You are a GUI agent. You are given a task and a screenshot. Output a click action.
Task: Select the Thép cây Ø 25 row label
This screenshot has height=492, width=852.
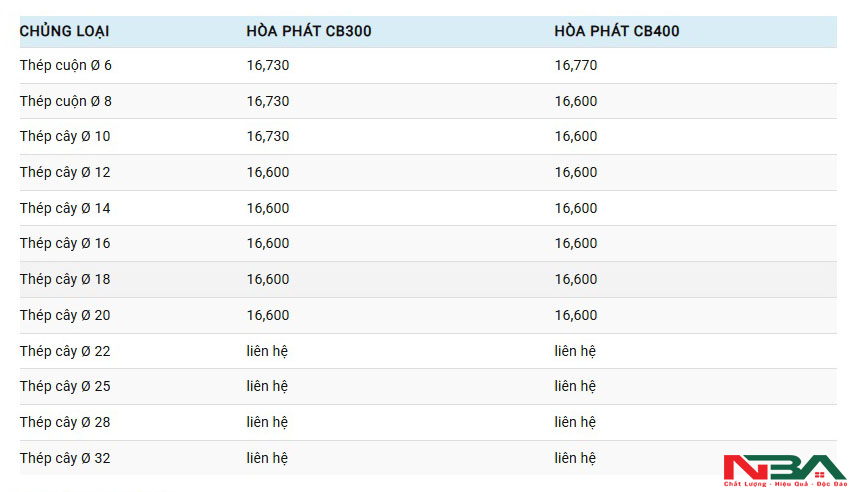point(65,386)
